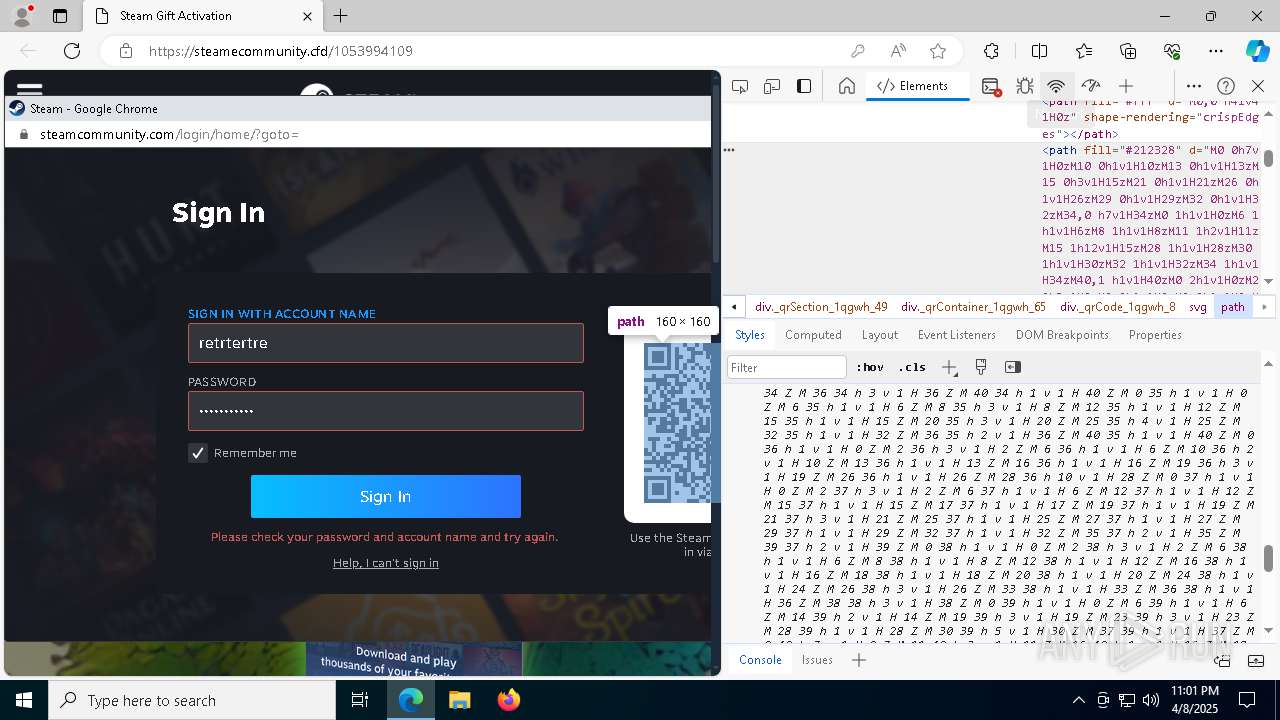1280x720 pixels.
Task: Close the DevTools panel
Action: click(x=1258, y=86)
